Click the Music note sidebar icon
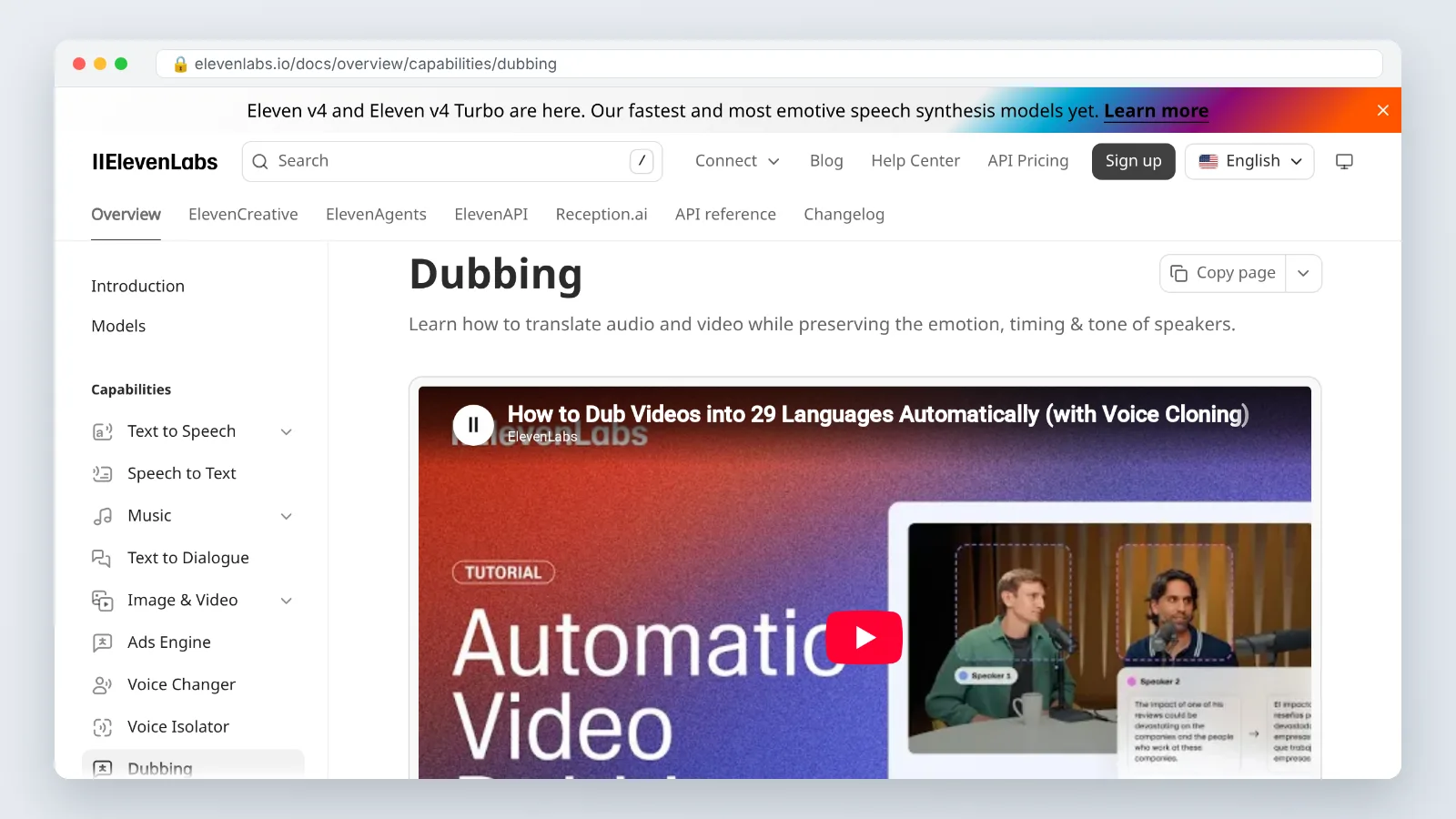 (102, 516)
